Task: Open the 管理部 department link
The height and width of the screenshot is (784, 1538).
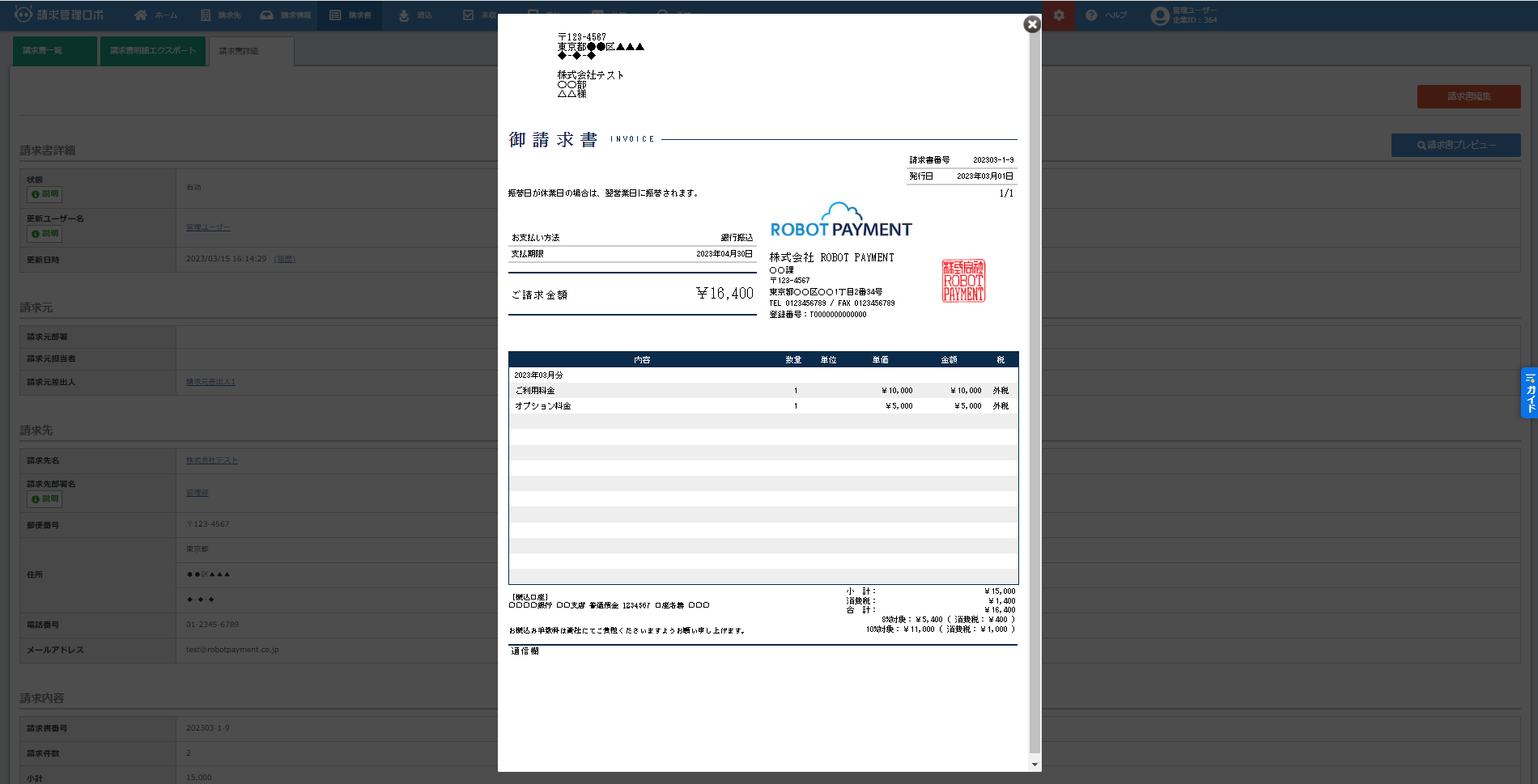Action: [x=197, y=493]
